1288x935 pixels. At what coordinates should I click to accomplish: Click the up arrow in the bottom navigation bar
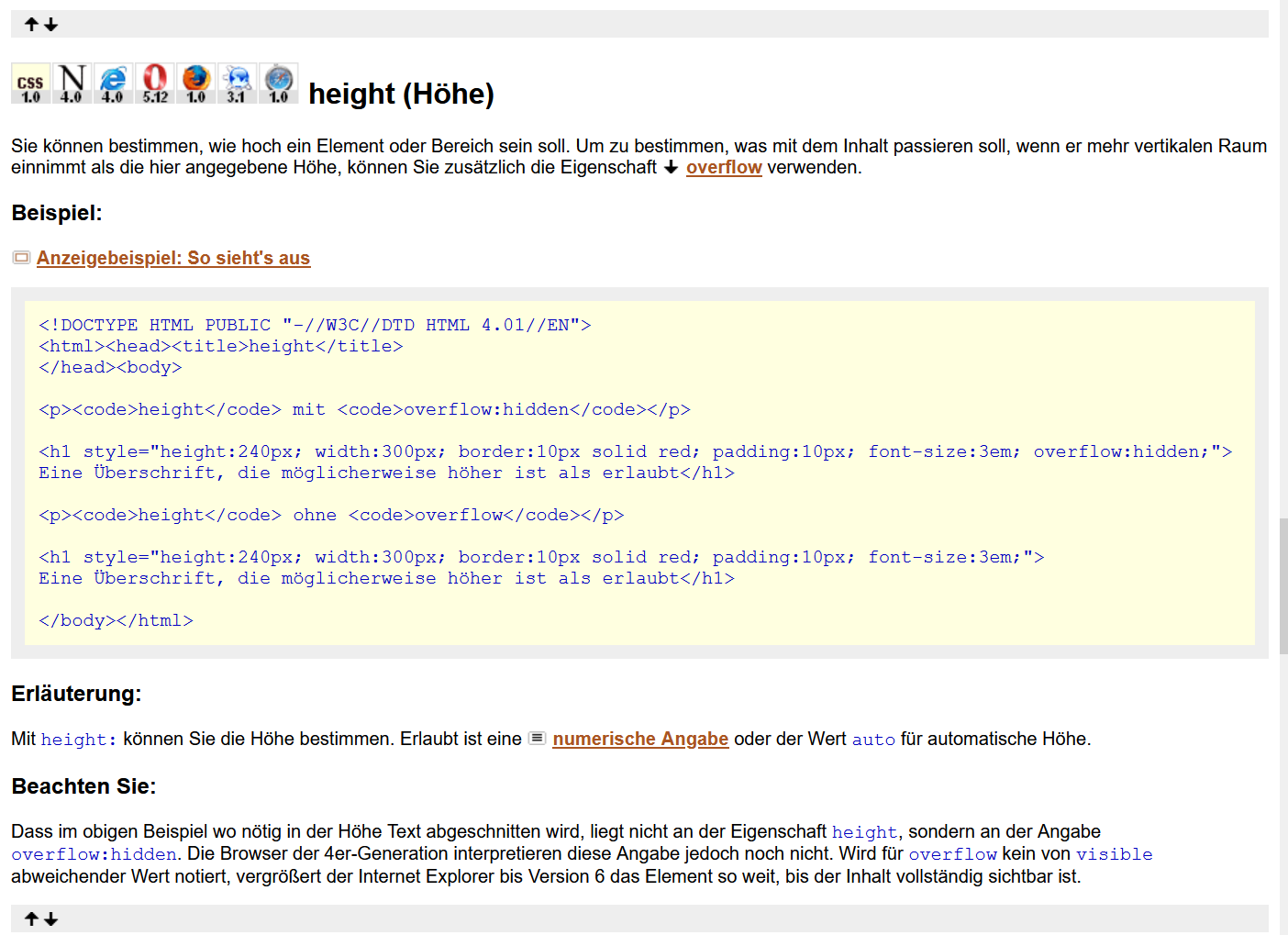point(31,919)
